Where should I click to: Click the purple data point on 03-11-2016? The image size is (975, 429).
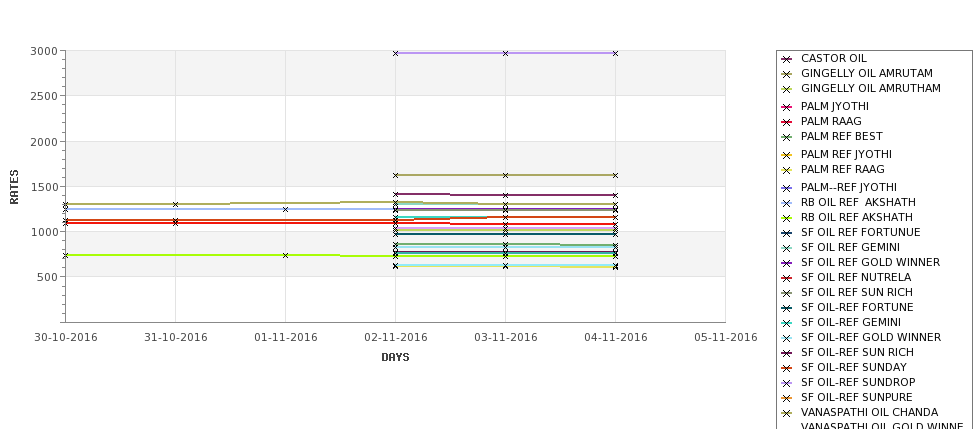pos(506,53)
